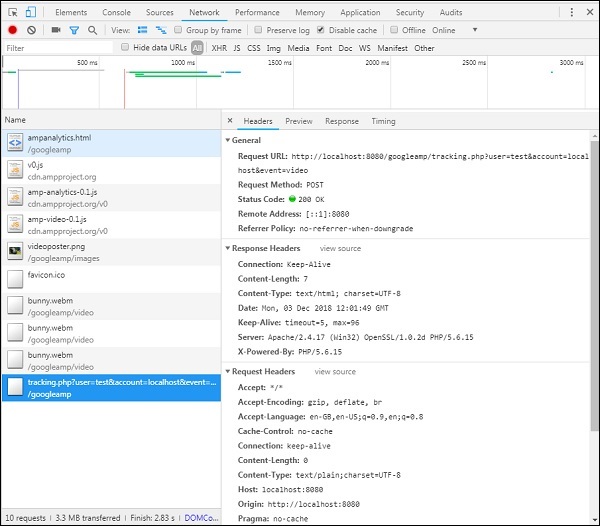600x526 pixels.
Task: Click the inspect element picker icon
Action: [11, 12]
